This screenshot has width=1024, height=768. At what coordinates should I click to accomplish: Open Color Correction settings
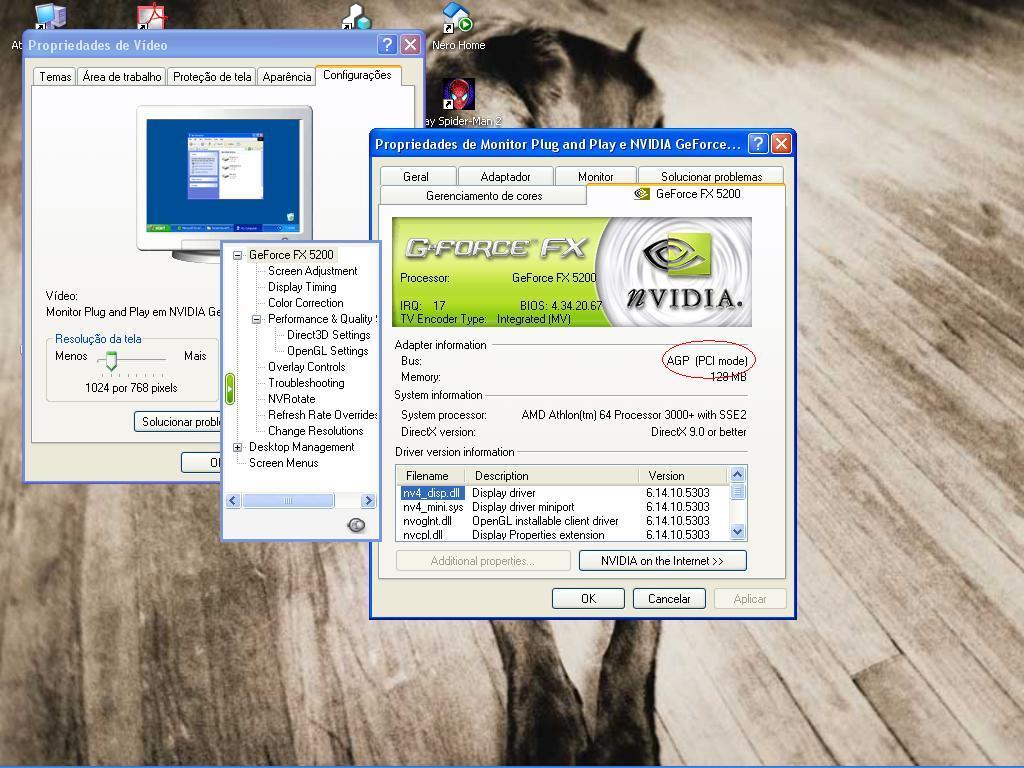[306, 303]
